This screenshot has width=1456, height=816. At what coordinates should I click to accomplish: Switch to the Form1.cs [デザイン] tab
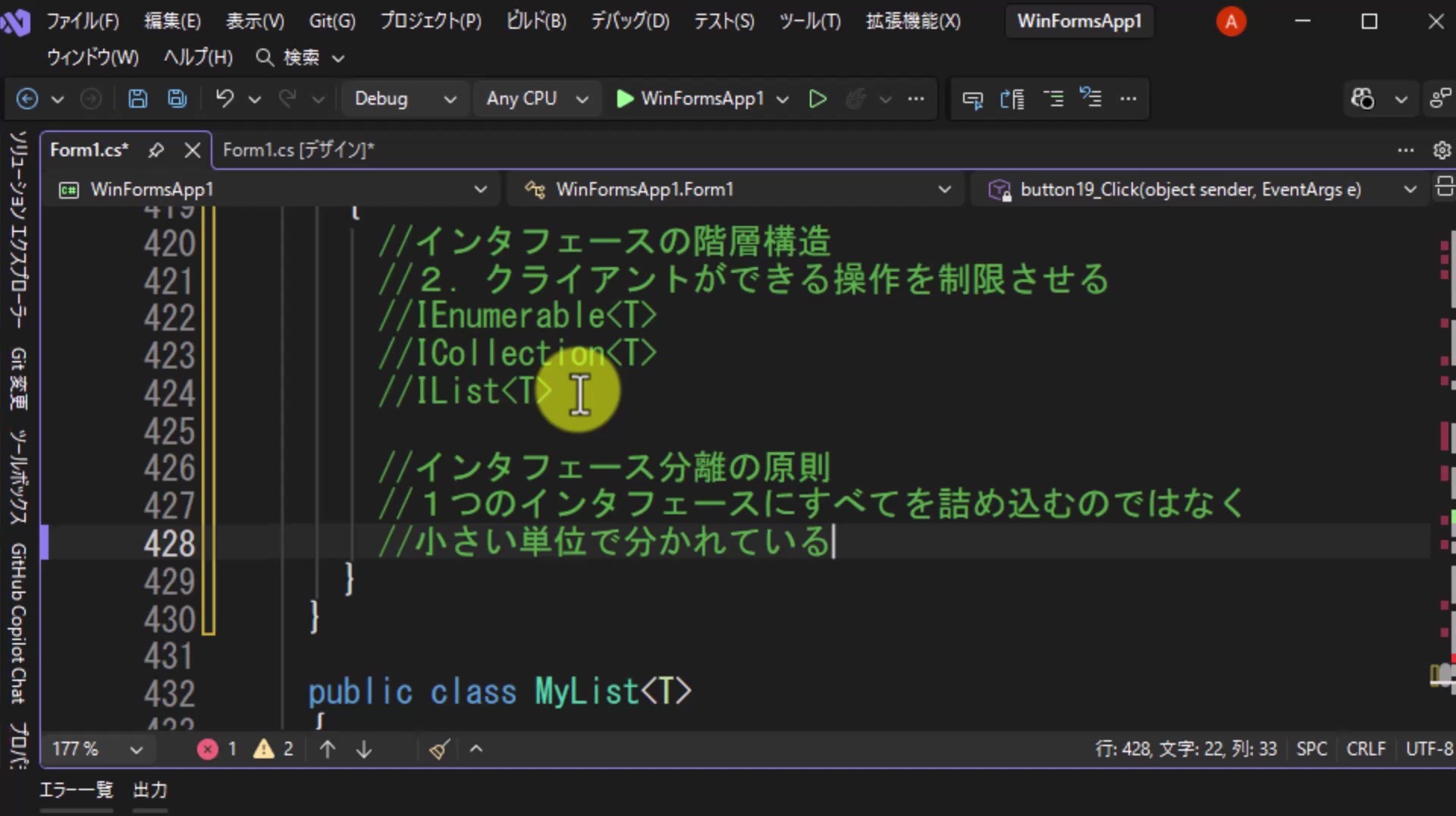click(x=299, y=150)
